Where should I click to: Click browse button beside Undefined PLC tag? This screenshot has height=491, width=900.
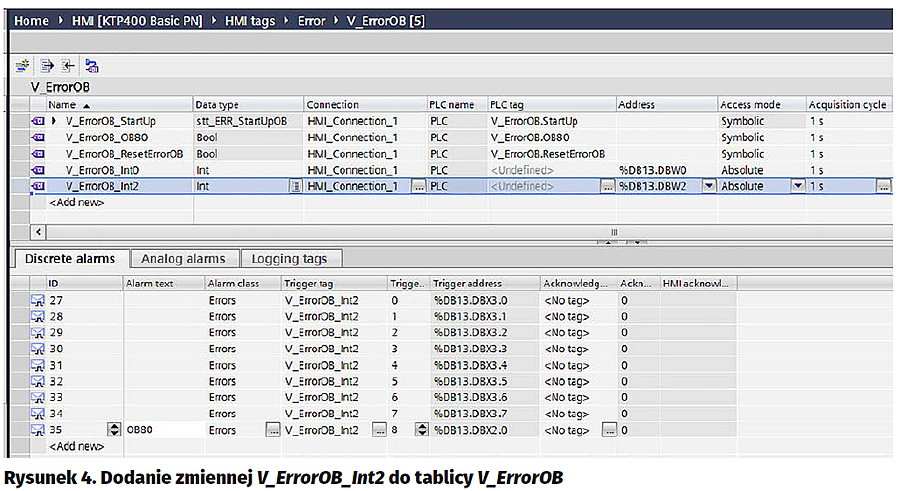point(607,186)
